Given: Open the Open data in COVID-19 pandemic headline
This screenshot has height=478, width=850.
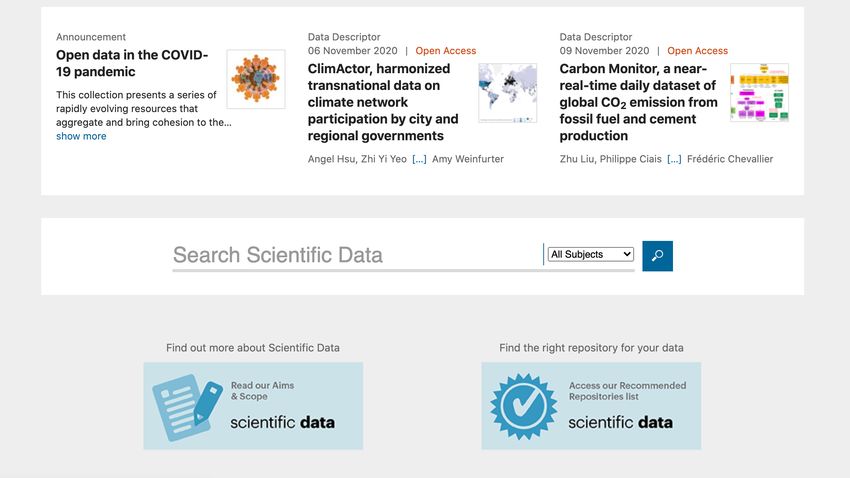Looking at the screenshot, I should (132, 63).
